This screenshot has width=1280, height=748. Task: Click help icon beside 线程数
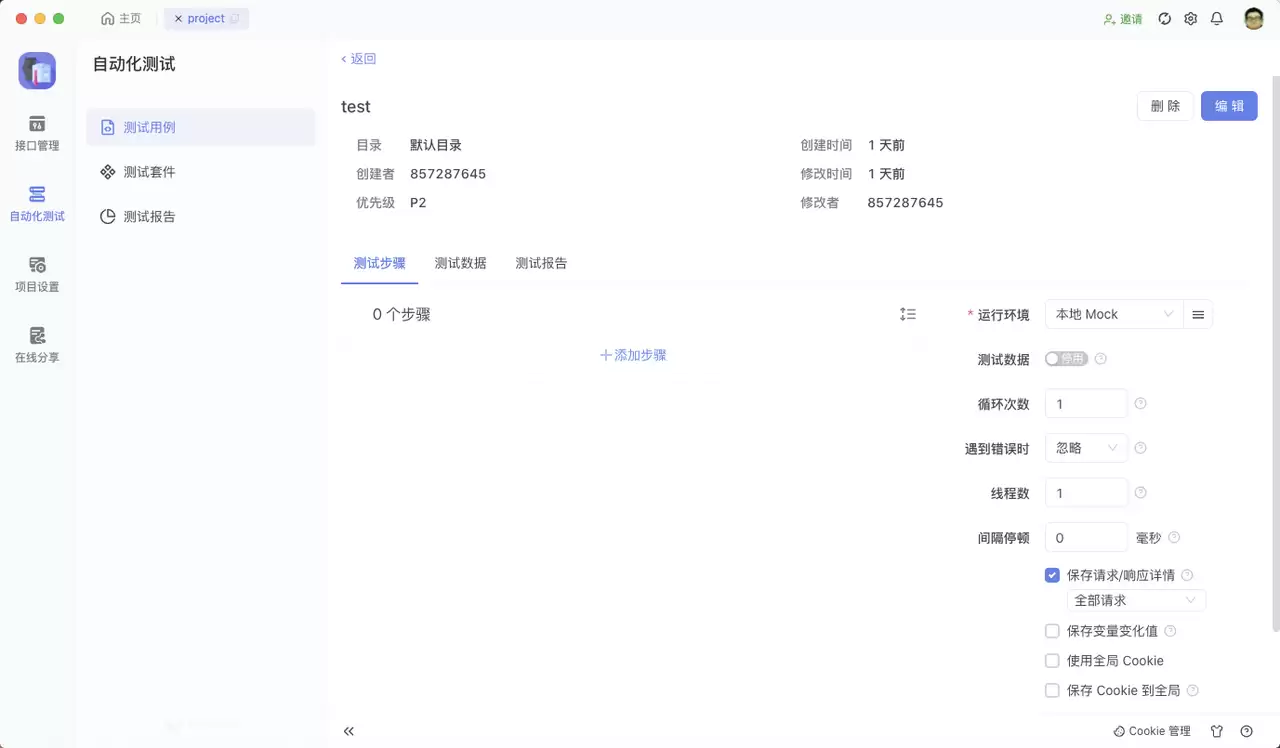[x=1140, y=493]
